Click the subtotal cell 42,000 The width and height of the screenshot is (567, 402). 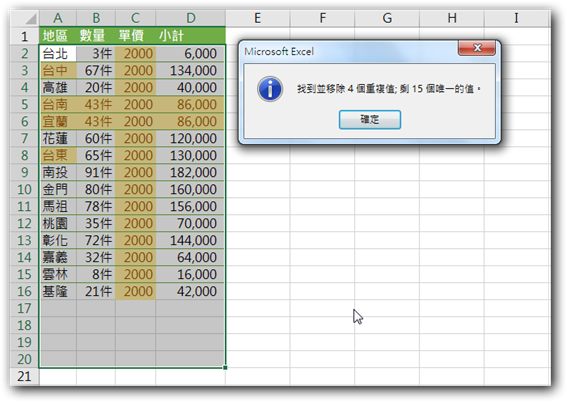click(191, 291)
